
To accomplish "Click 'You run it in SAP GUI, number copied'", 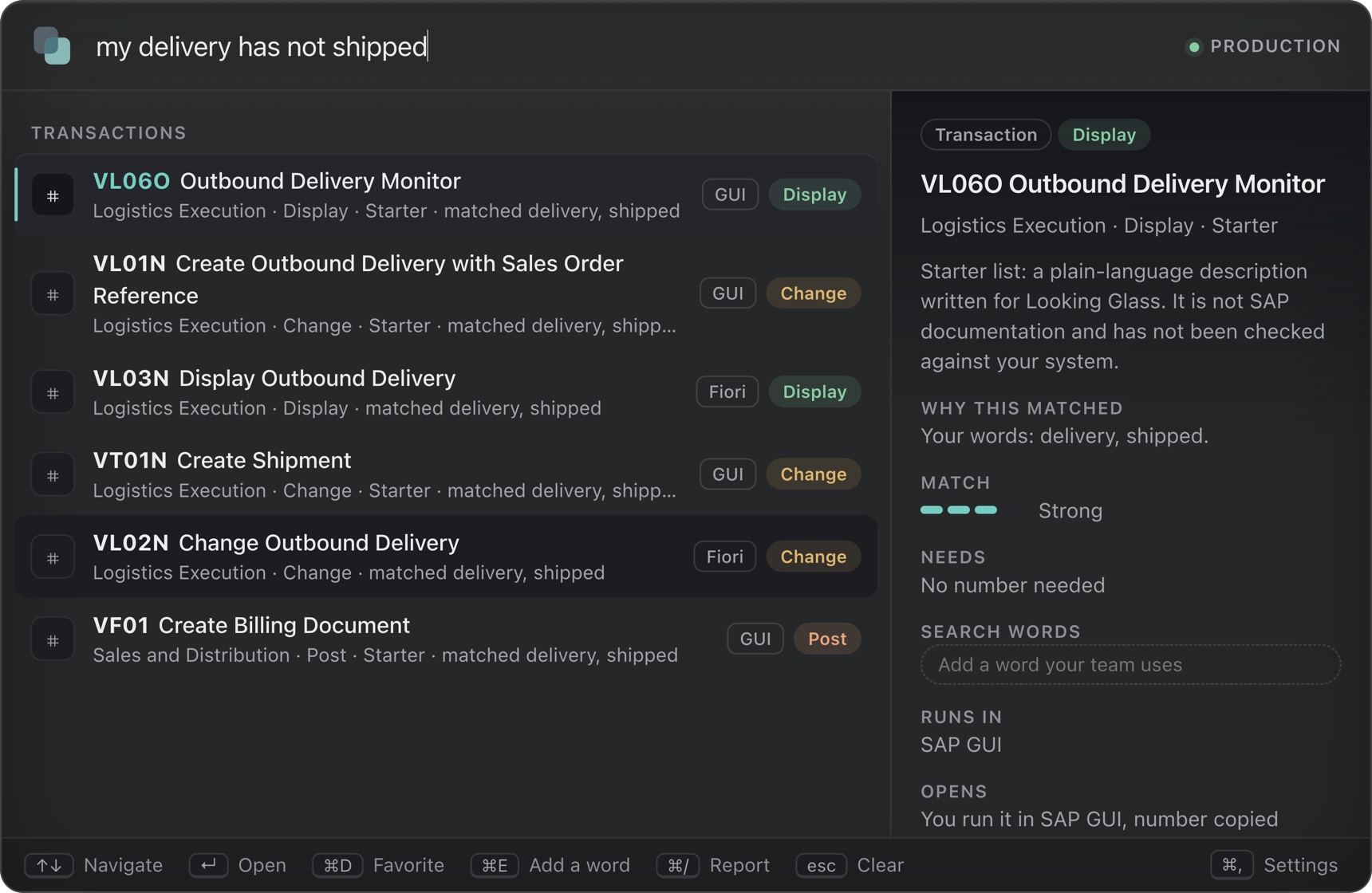I will [x=1098, y=819].
